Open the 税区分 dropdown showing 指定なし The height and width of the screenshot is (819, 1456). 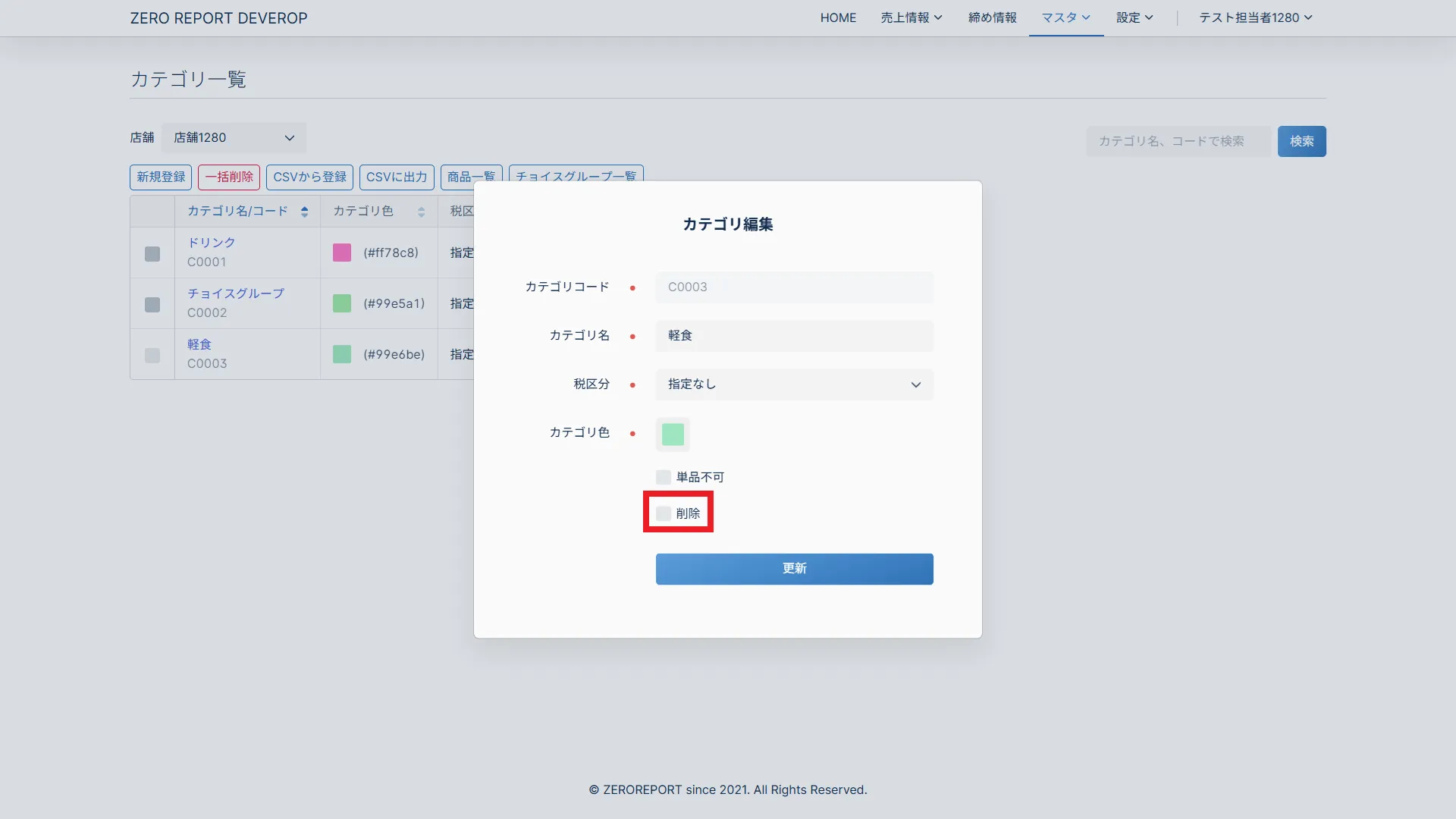794,384
